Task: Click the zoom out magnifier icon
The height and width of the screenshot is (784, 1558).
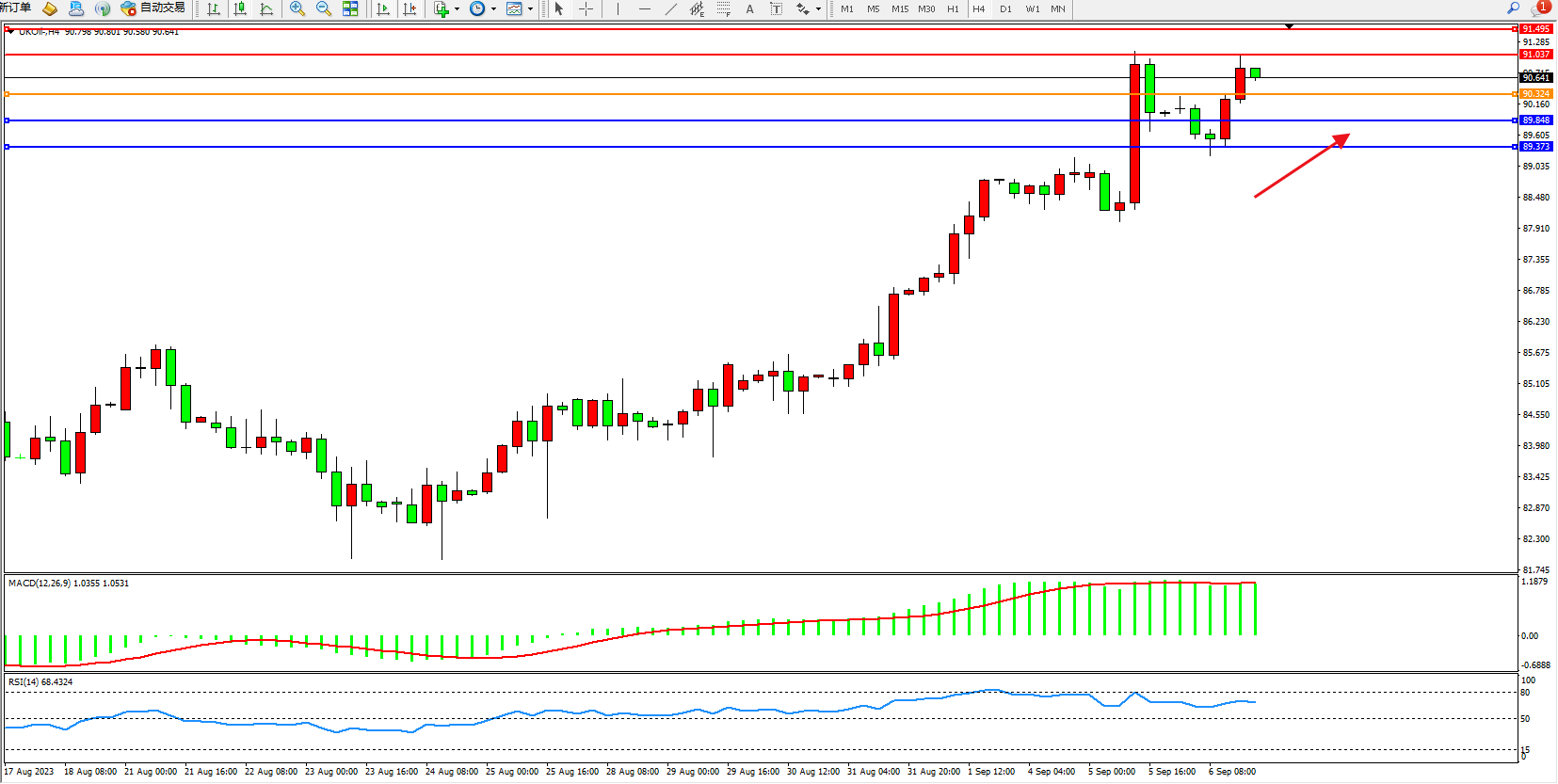Action: pyautogui.click(x=324, y=8)
